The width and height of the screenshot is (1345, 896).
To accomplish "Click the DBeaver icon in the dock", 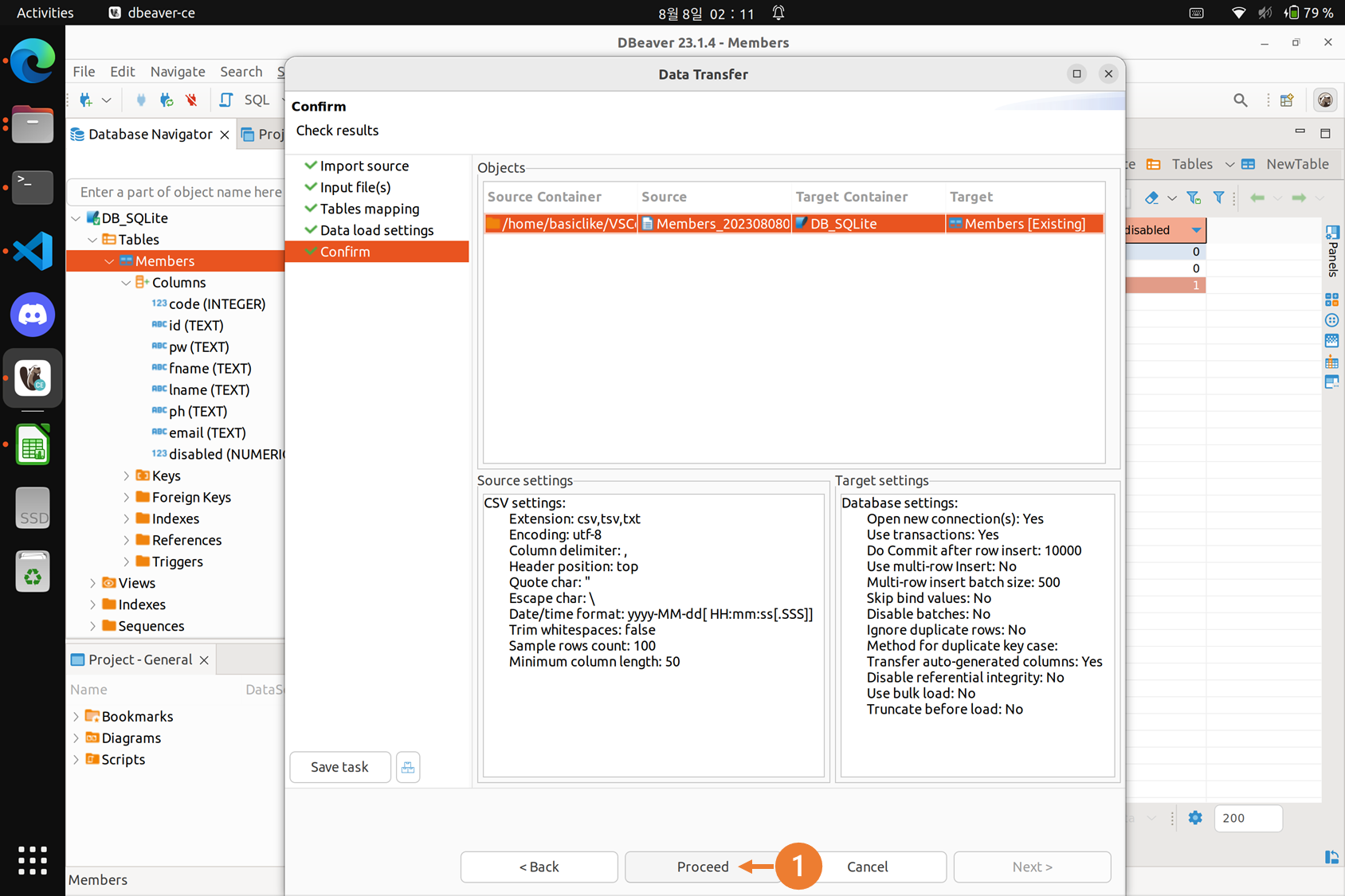I will pos(33,378).
